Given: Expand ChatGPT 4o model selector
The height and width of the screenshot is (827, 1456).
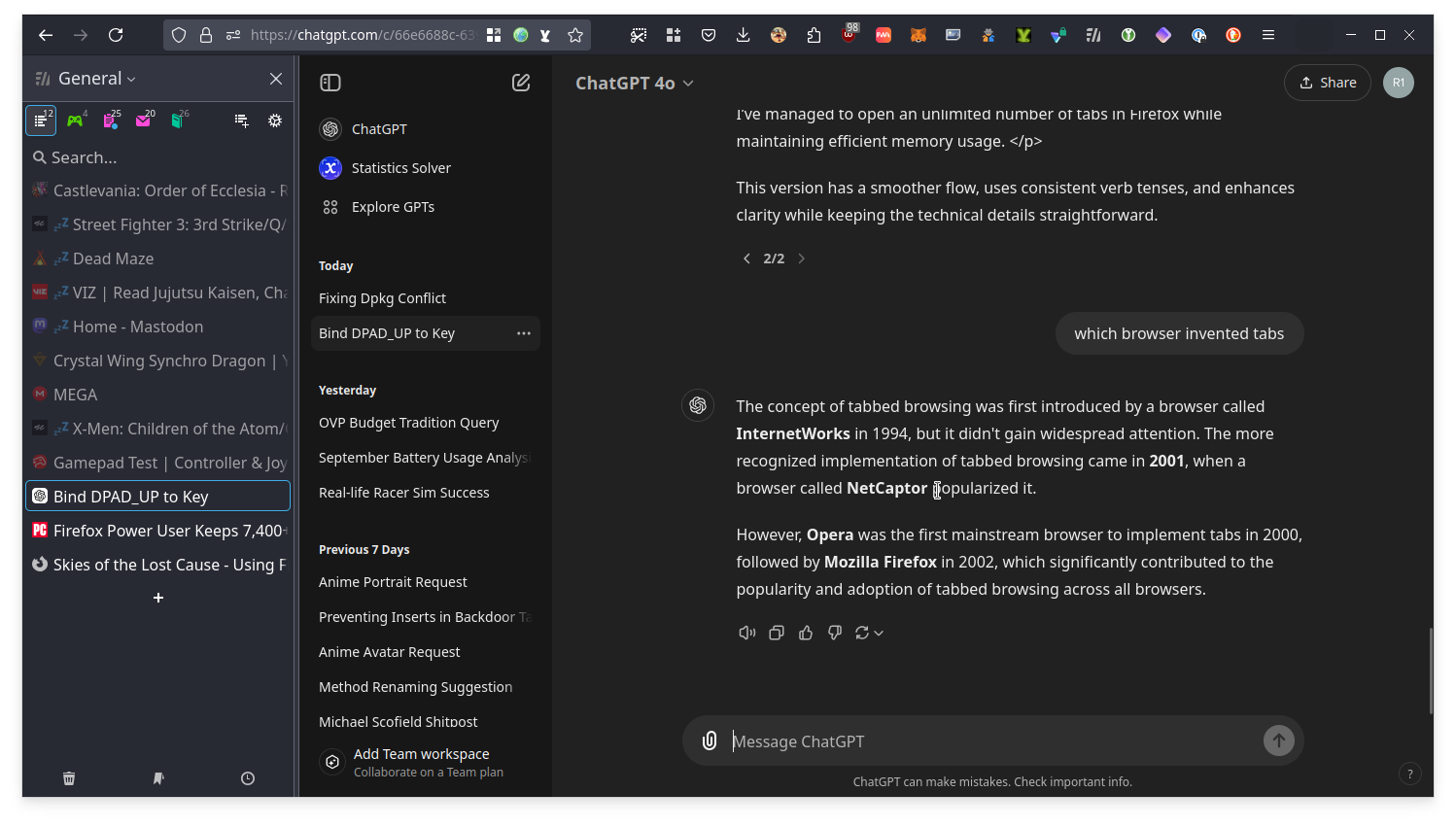Looking at the screenshot, I should coord(635,84).
